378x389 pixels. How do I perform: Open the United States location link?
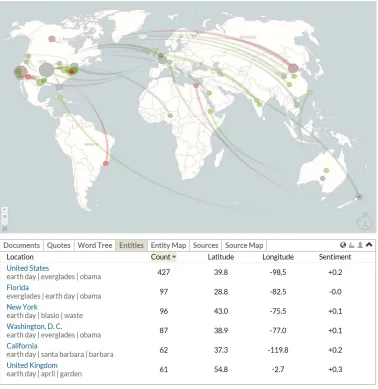coord(28,268)
